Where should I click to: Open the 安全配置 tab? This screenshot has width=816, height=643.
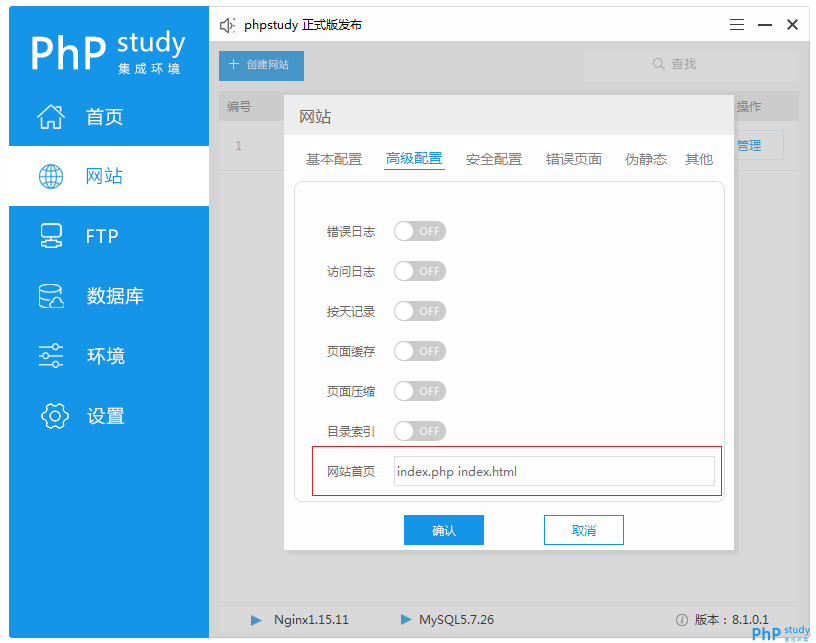(494, 159)
